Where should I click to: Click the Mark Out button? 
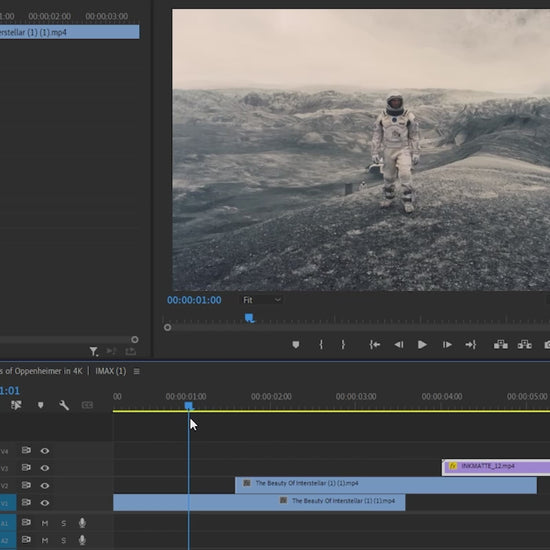pyautogui.click(x=343, y=345)
